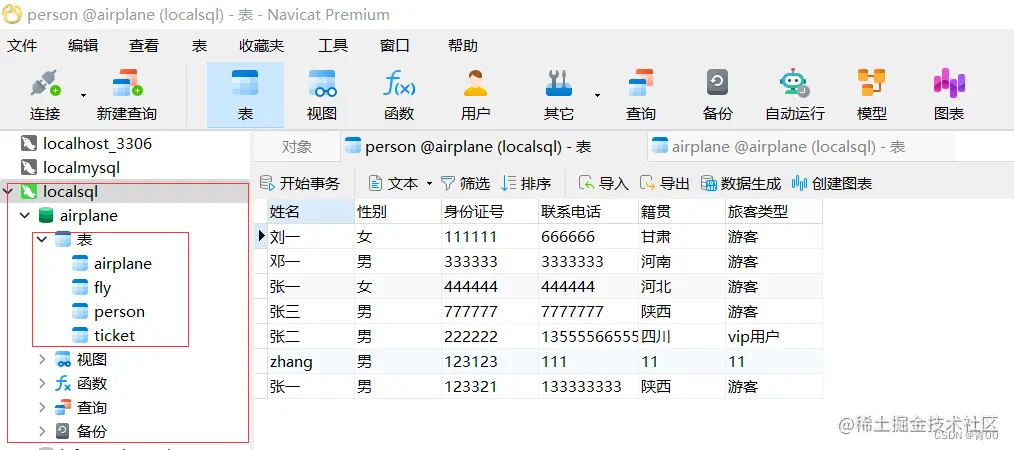Open the dropdown arrow next to 其它
Image resolution: width=1014 pixels, height=450 pixels.
pyautogui.click(x=597, y=96)
